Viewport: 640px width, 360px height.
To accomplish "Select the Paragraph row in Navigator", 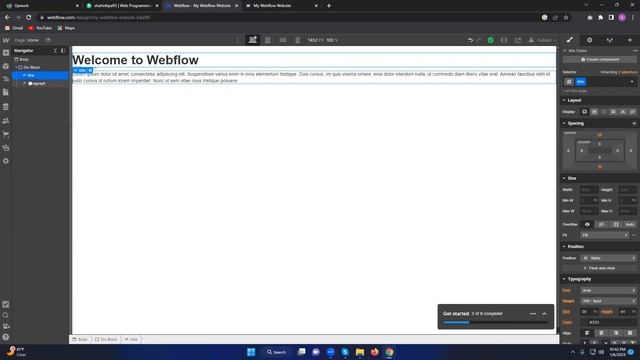I will tap(40, 83).
